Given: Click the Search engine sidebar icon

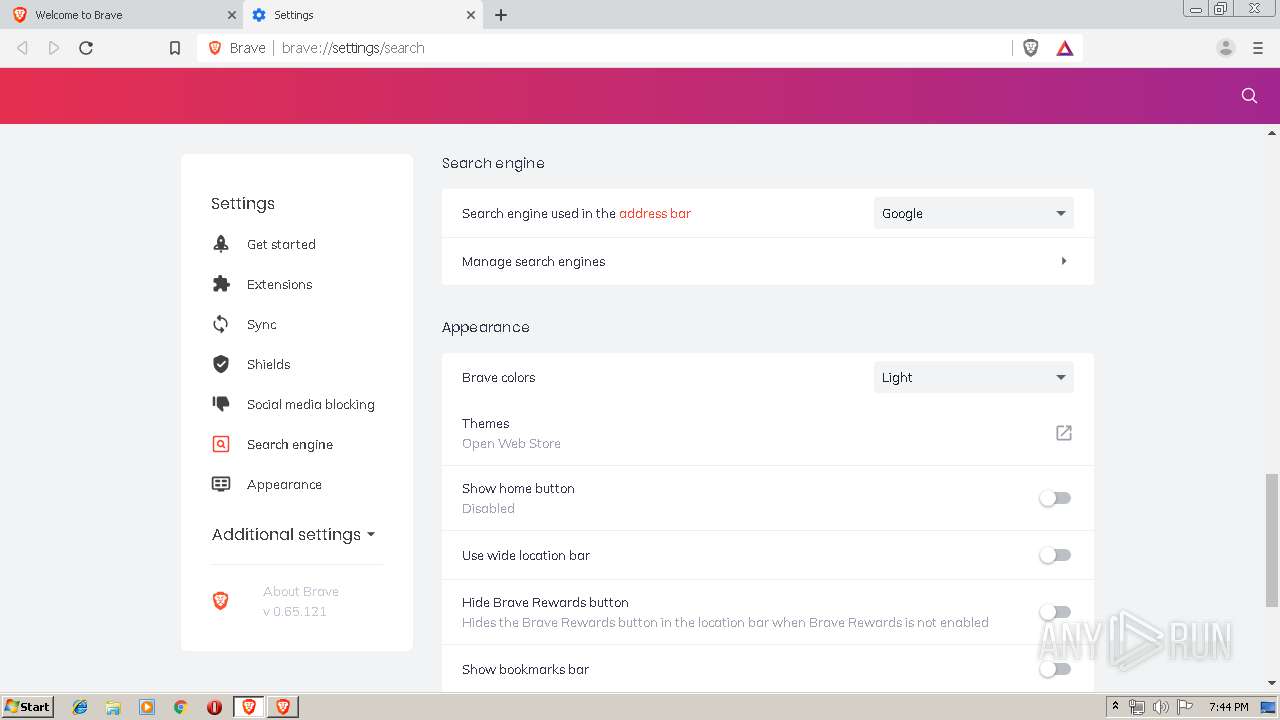Looking at the screenshot, I should tap(221, 444).
